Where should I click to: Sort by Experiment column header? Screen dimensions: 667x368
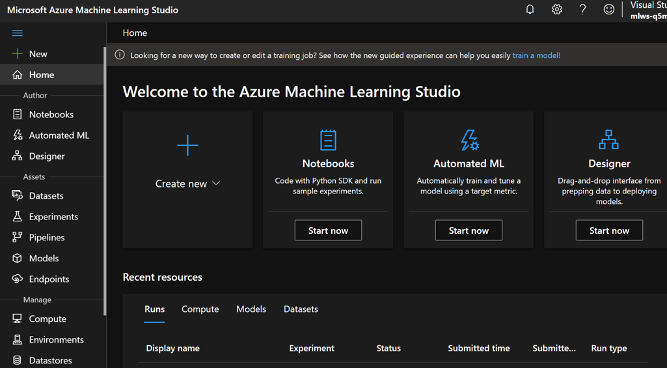312,348
